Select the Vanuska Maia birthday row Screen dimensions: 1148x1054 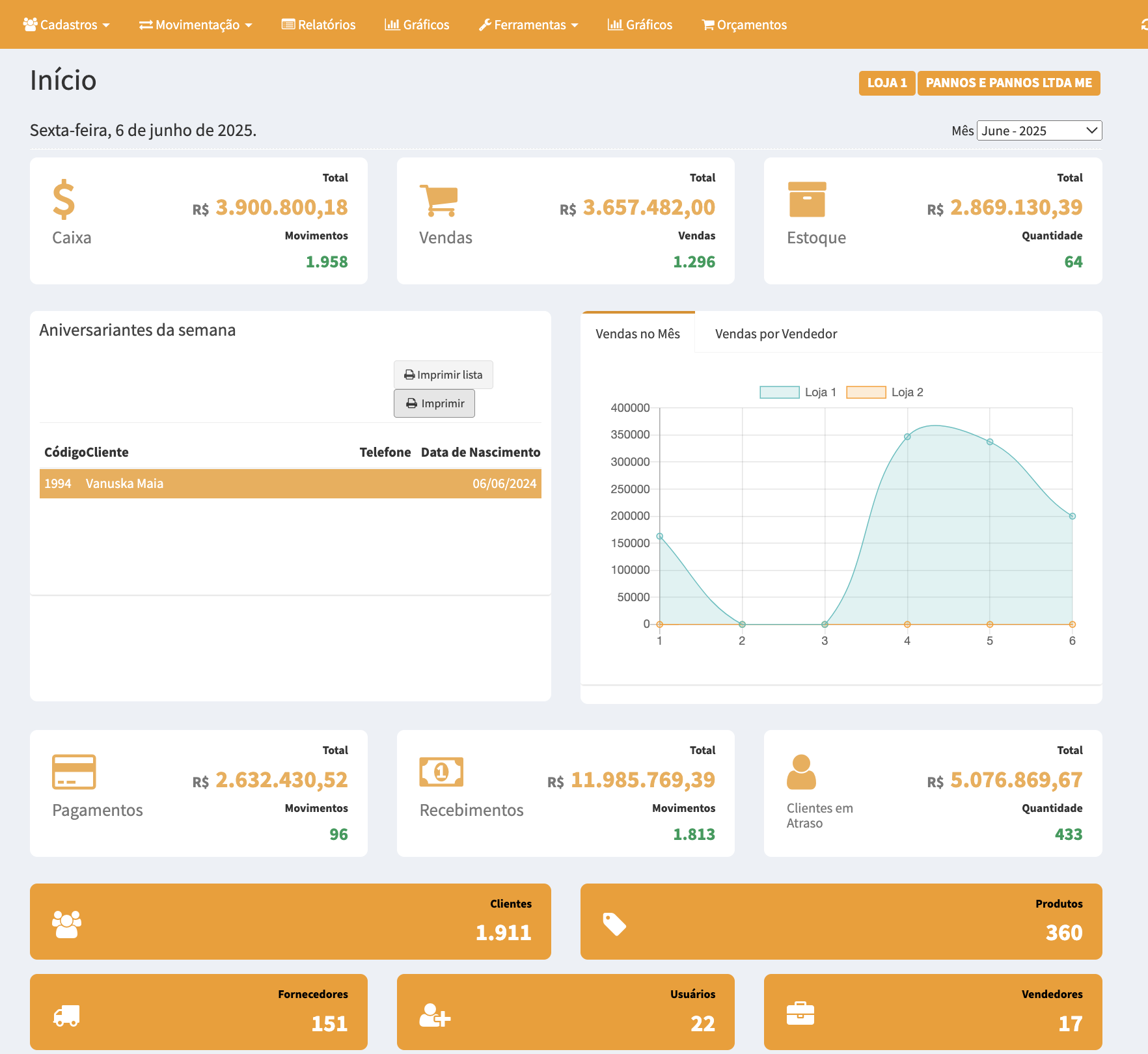click(x=290, y=483)
